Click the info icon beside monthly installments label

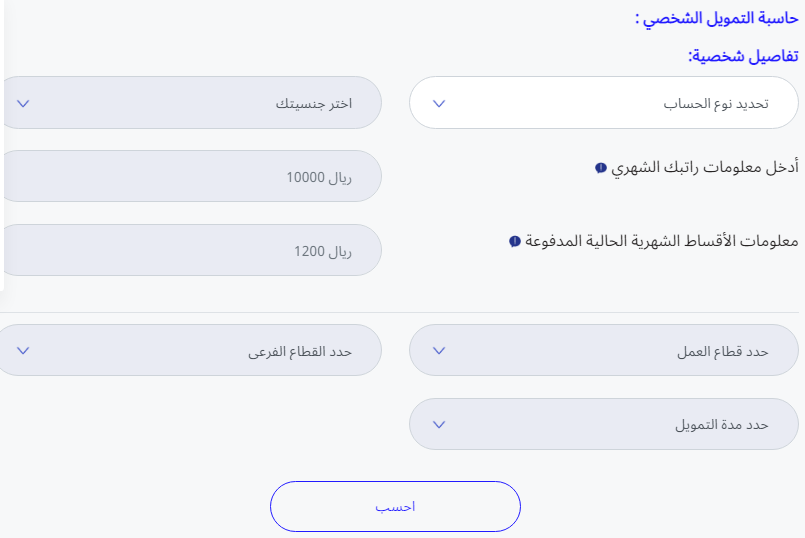514,242
